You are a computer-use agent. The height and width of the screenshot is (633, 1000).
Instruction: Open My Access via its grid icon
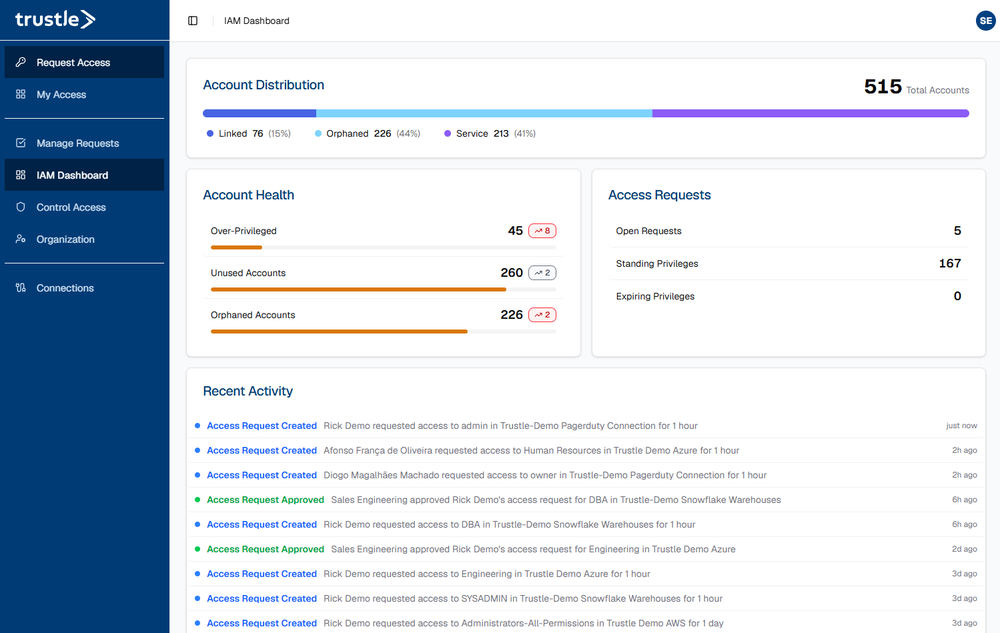[x=19, y=94]
